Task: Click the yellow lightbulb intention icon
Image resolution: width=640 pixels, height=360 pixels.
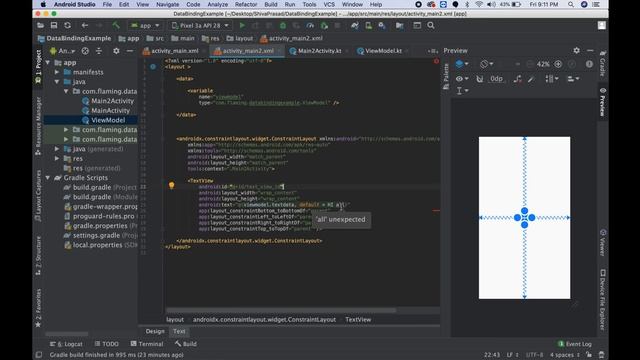Action: click(x=171, y=186)
